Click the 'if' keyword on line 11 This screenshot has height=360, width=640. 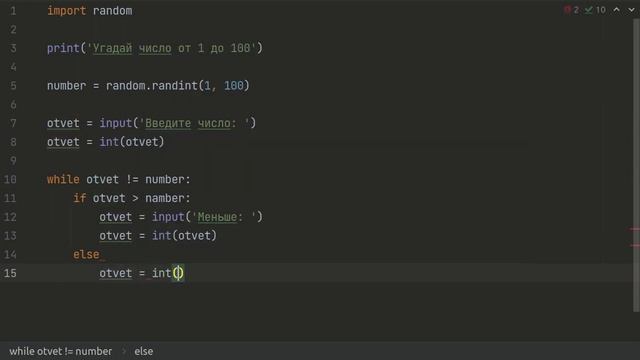click(80, 198)
